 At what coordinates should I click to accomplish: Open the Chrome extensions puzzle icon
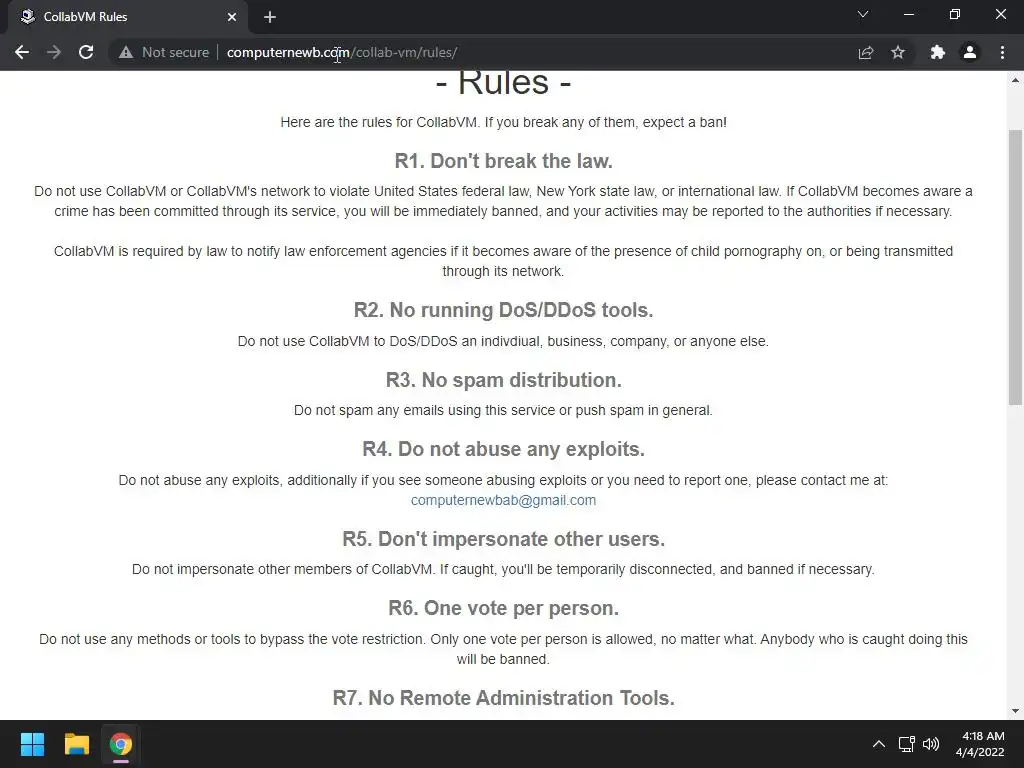coord(938,52)
